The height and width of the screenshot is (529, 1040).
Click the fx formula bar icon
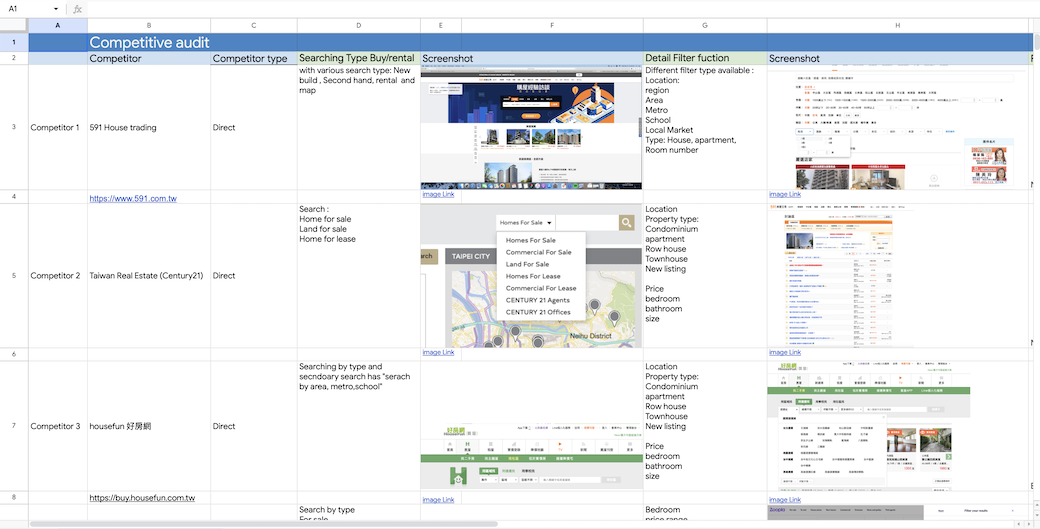coord(78,9)
